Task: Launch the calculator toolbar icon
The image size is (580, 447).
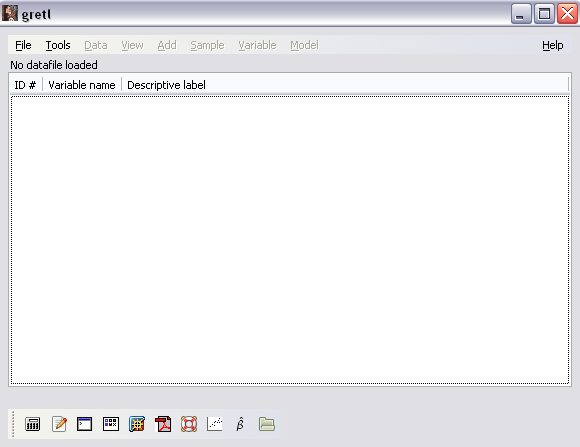Action: tap(33, 424)
